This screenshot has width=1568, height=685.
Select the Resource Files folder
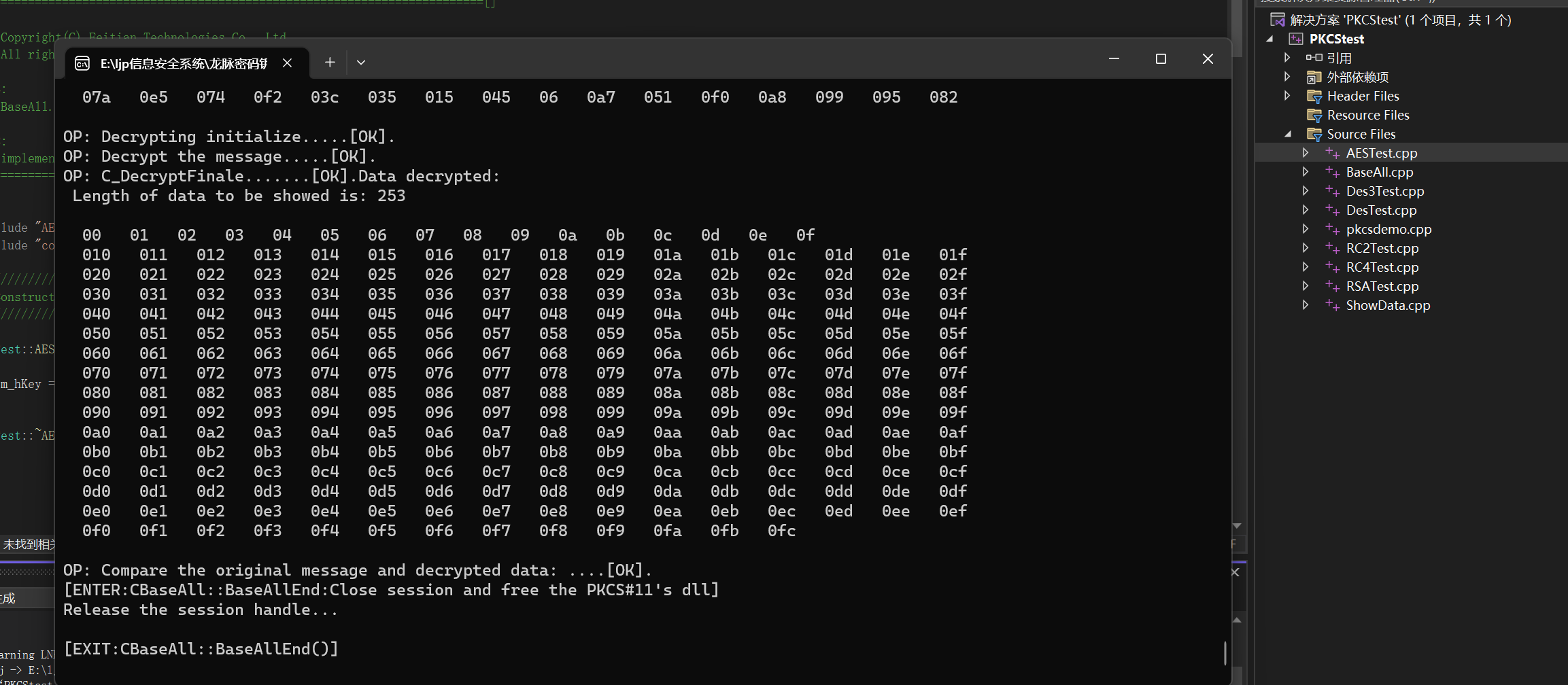coord(1368,115)
